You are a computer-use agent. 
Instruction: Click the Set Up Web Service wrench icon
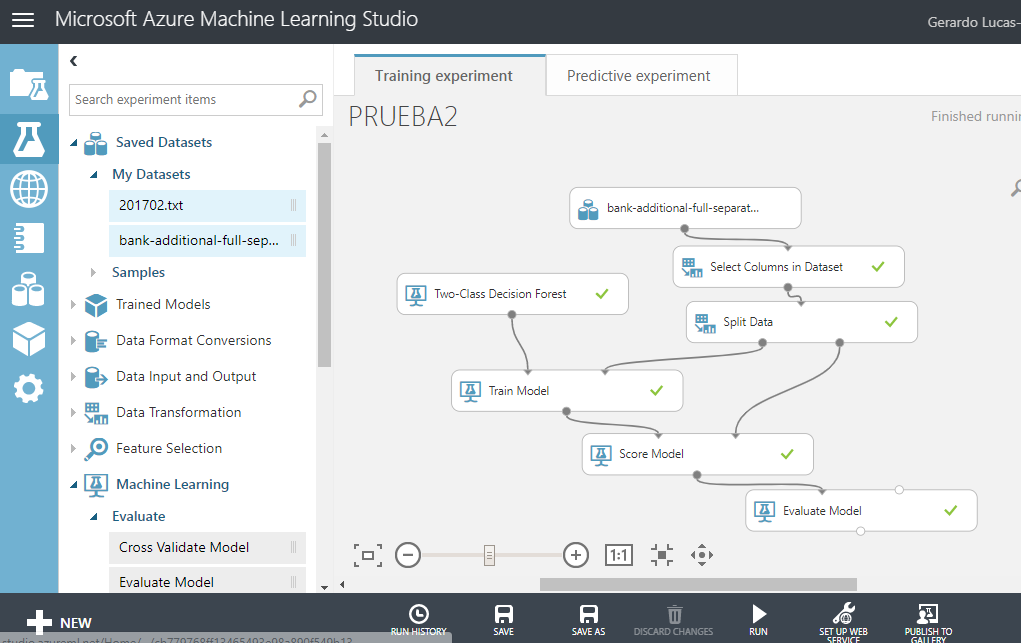[843, 617]
